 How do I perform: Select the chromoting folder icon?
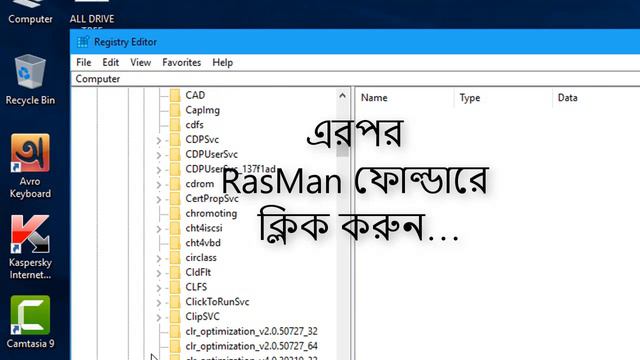click(175, 213)
